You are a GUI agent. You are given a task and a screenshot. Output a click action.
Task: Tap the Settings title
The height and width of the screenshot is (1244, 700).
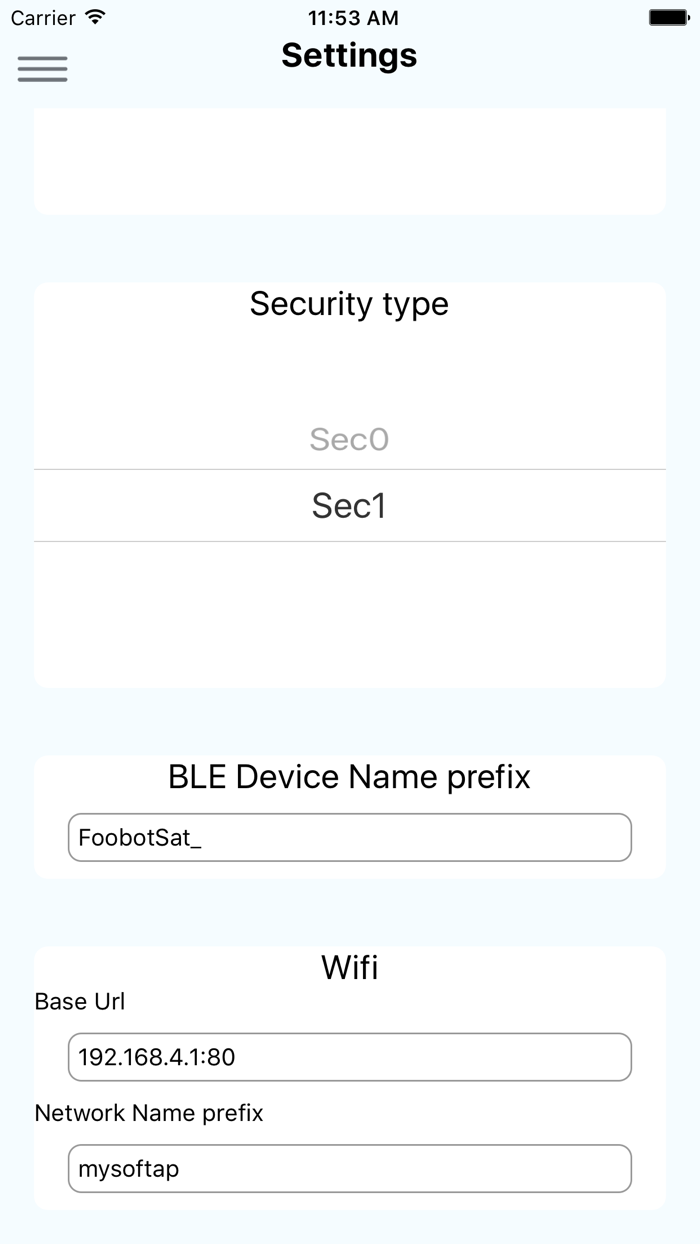(349, 55)
